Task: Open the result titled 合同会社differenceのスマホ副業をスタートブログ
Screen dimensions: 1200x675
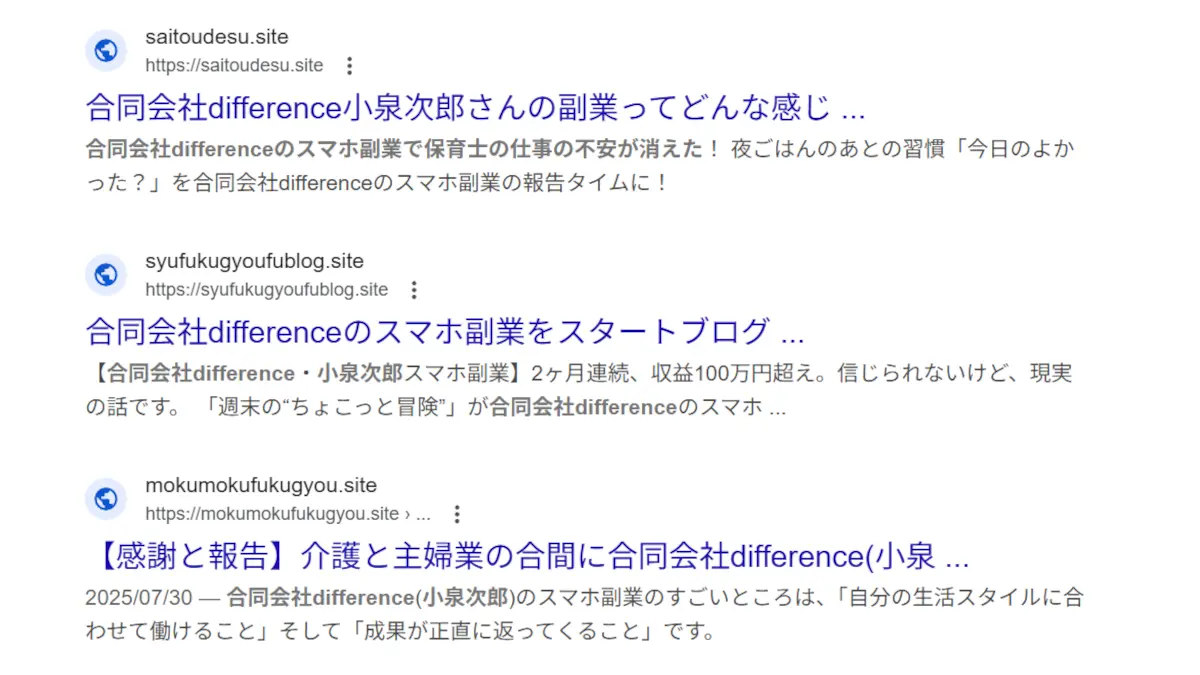Action: coord(445,330)
